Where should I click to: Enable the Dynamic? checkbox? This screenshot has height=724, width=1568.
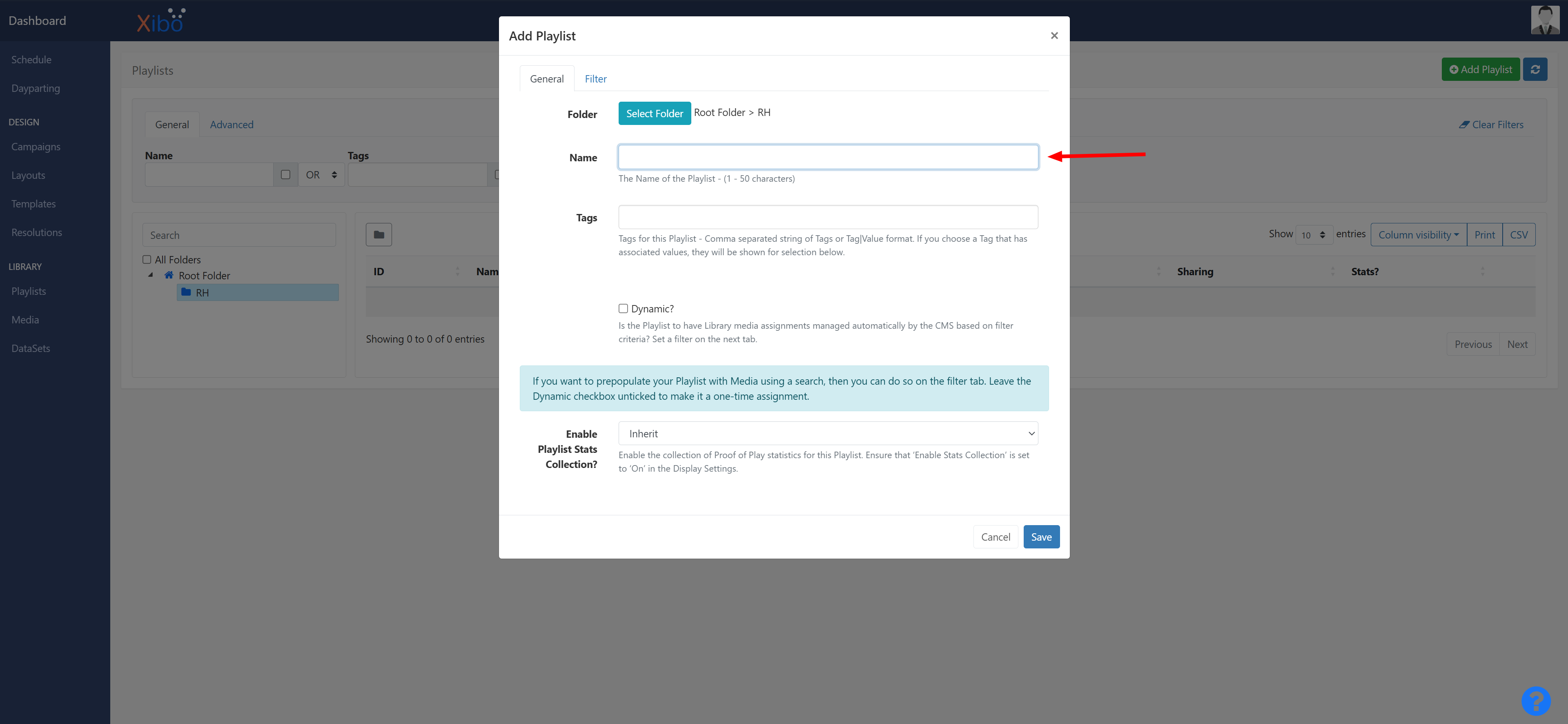pyautogui.click(x=623, y=309)
